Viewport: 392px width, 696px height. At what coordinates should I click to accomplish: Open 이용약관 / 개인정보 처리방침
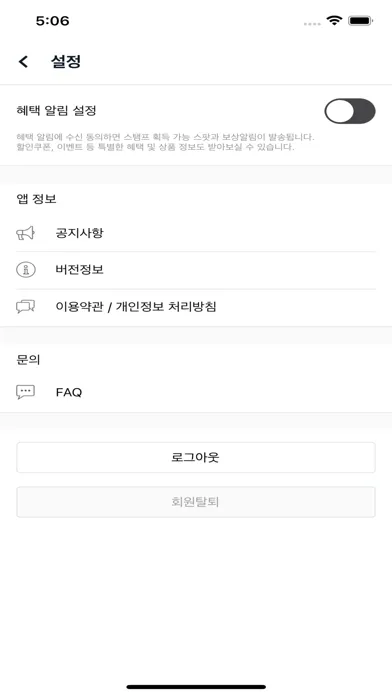pyautogui.click(x=196, y=307)
